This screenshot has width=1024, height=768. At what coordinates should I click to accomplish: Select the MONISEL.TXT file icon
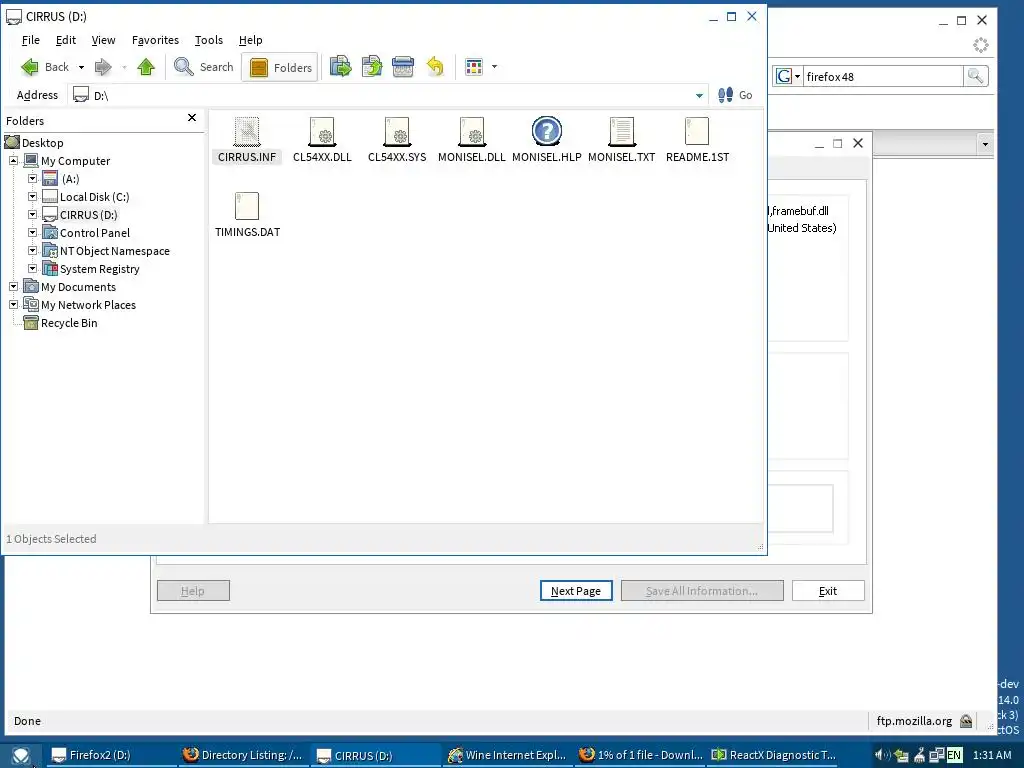[622, 132]
